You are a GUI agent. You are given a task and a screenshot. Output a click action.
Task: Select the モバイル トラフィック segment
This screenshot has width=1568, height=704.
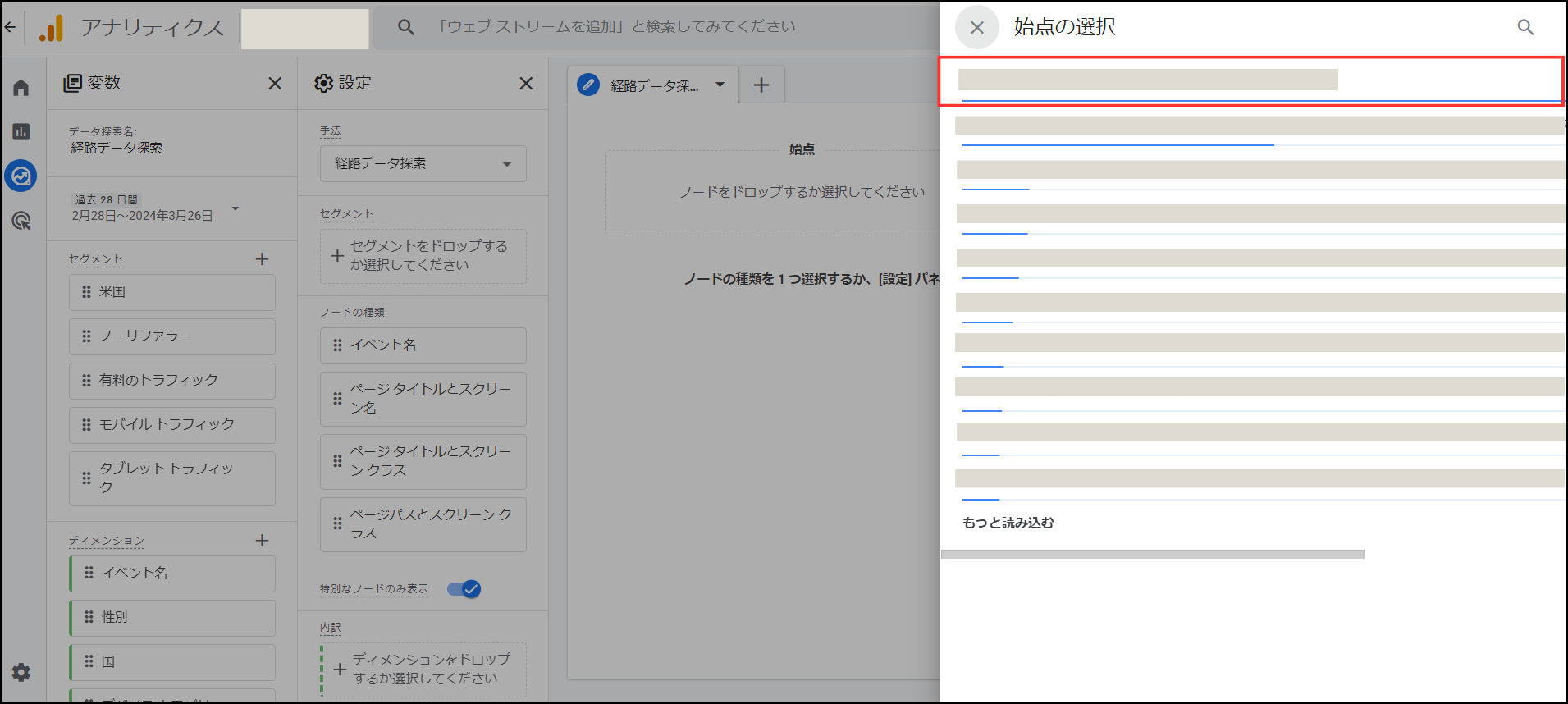coord(172,425)
